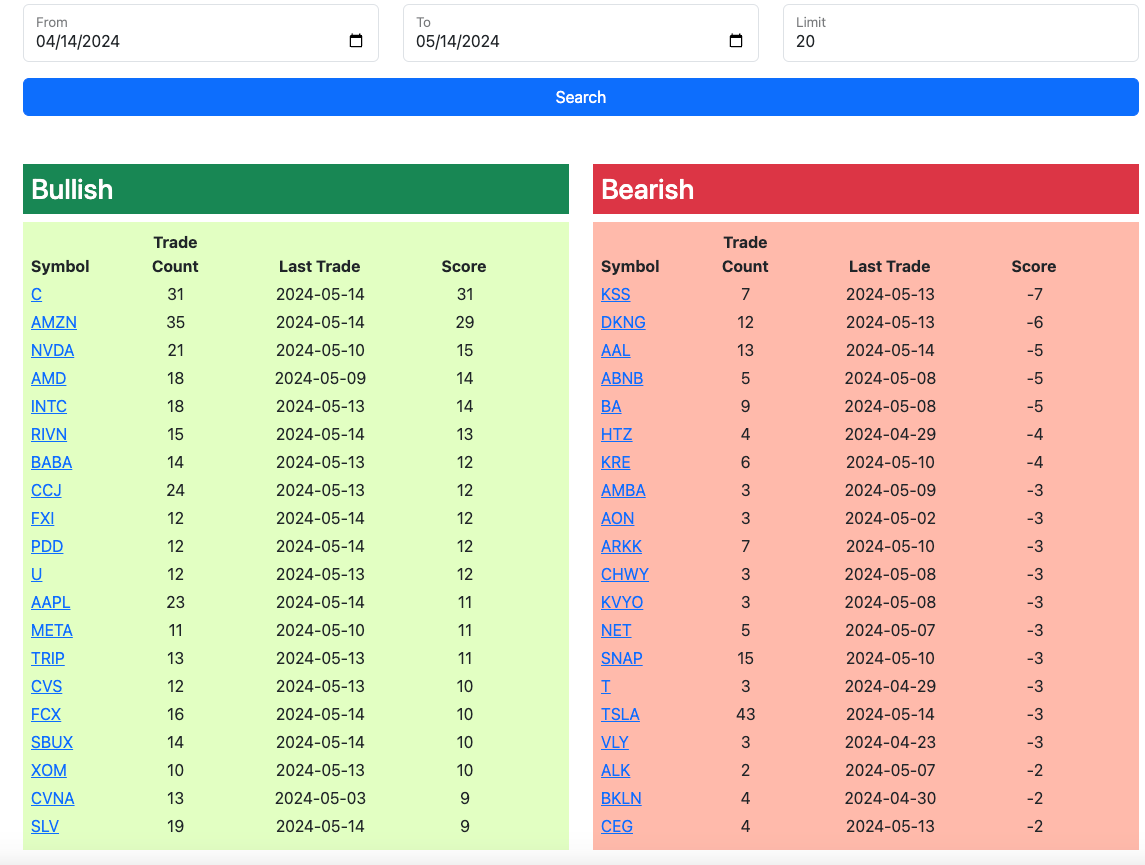Open the U symbol link
The width and height of the screenshot is (1145, 865).
coord(37,574)
